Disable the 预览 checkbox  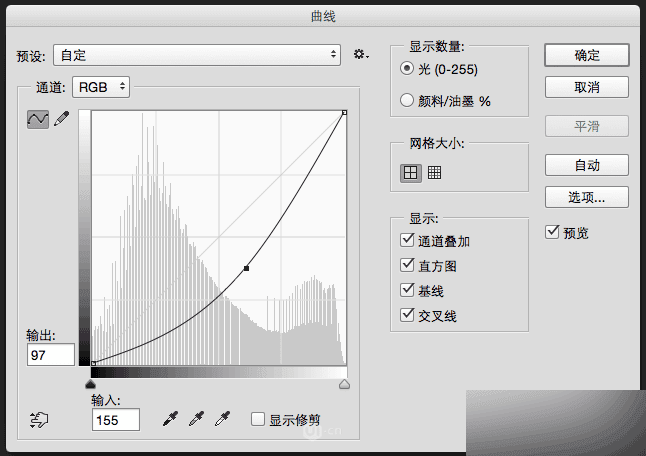[552, 232]
